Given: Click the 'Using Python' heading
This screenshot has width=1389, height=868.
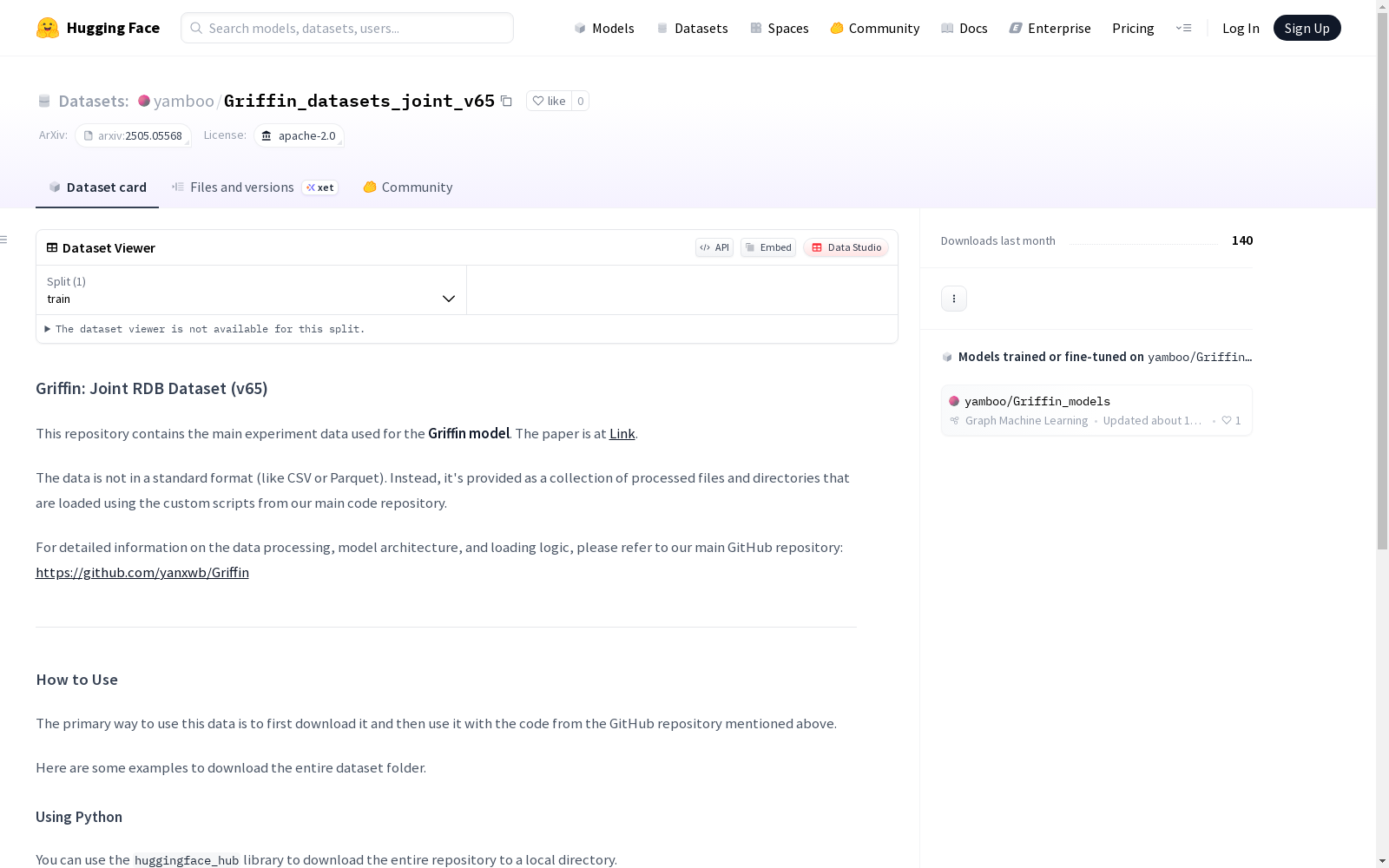Looking at the screenshot, I should [x=79, y=817].
